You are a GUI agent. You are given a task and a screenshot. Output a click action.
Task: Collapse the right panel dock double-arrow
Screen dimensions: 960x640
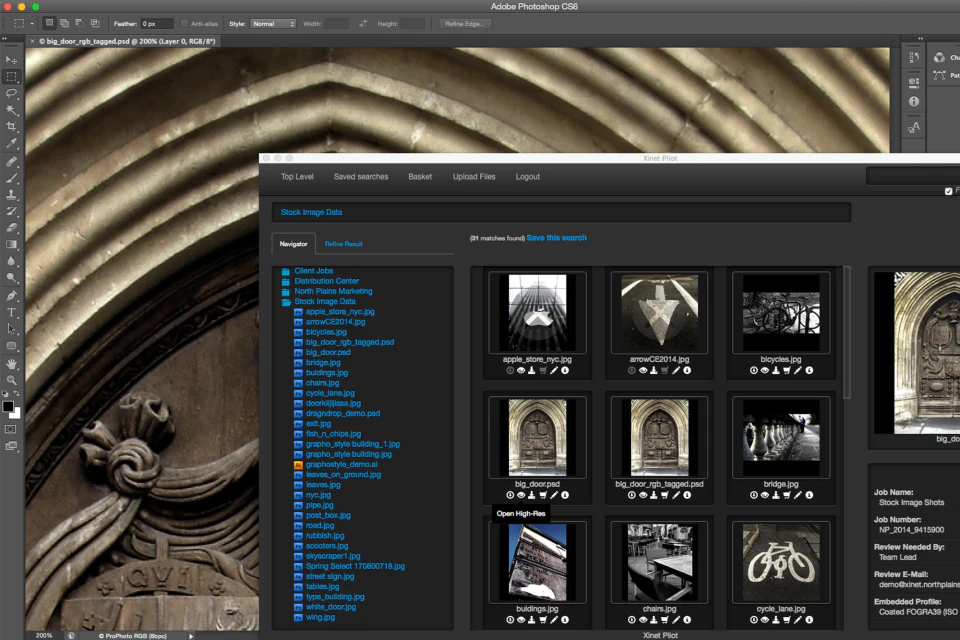[920, 39]
